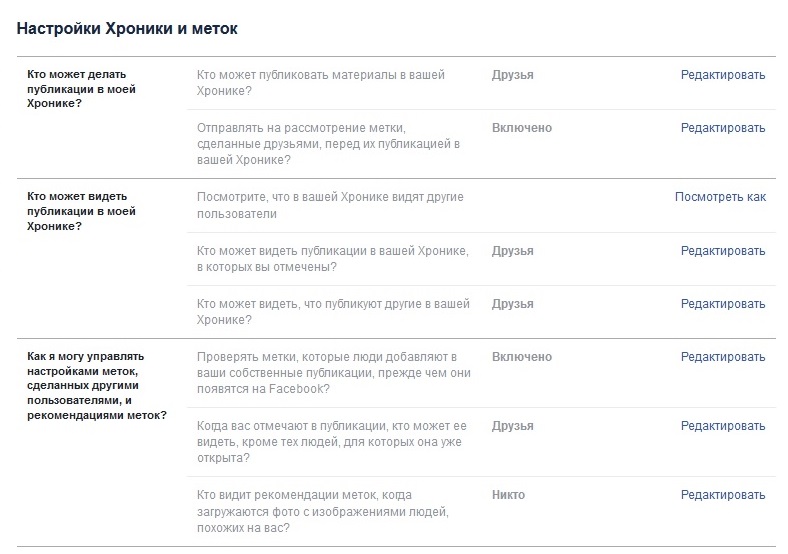Open row 'Посмотрите, что в вашей Хронике видят другие'
Image resolution: width=788 pixels, height=554 pixels.
481,205
